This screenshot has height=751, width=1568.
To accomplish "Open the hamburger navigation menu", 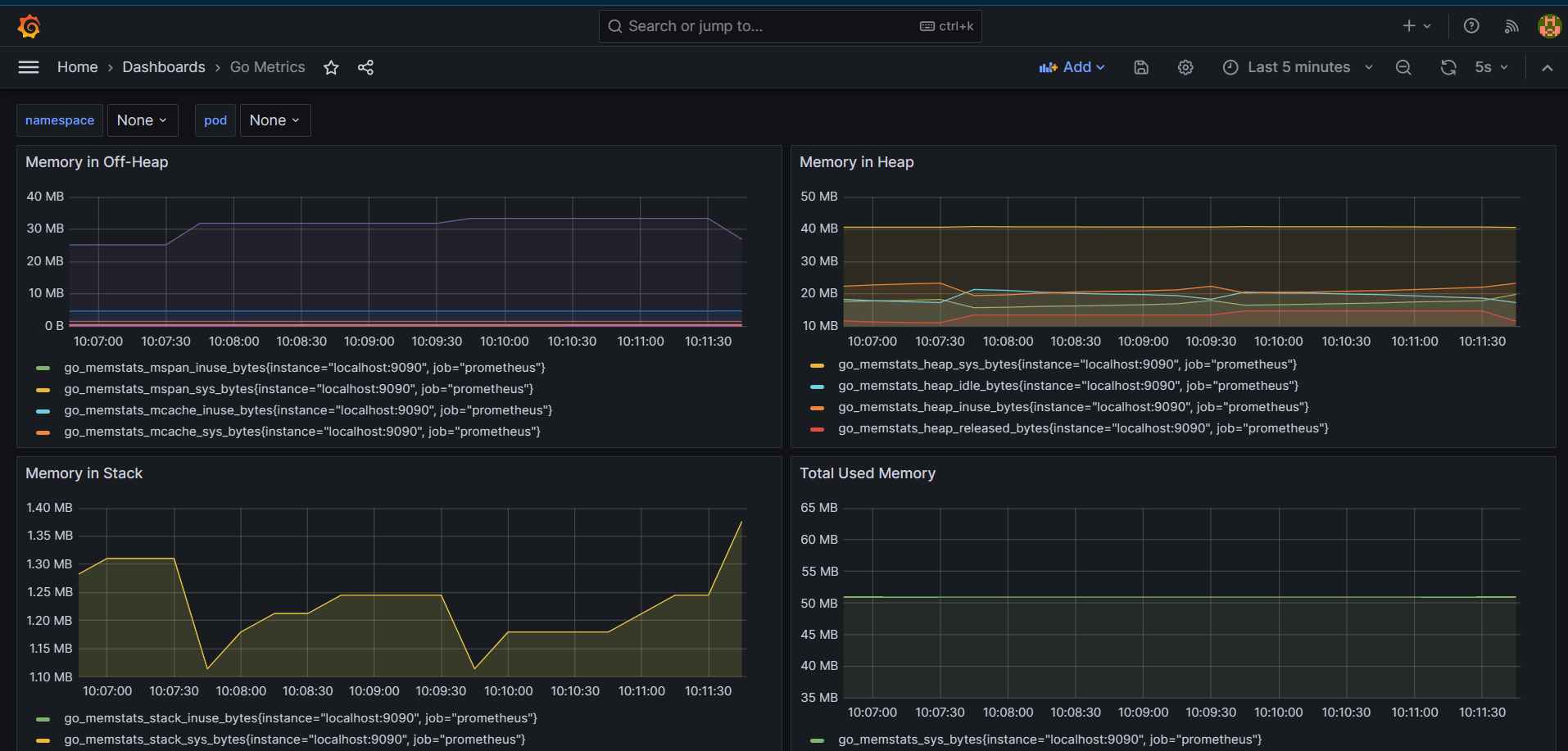I will (29, 67).
